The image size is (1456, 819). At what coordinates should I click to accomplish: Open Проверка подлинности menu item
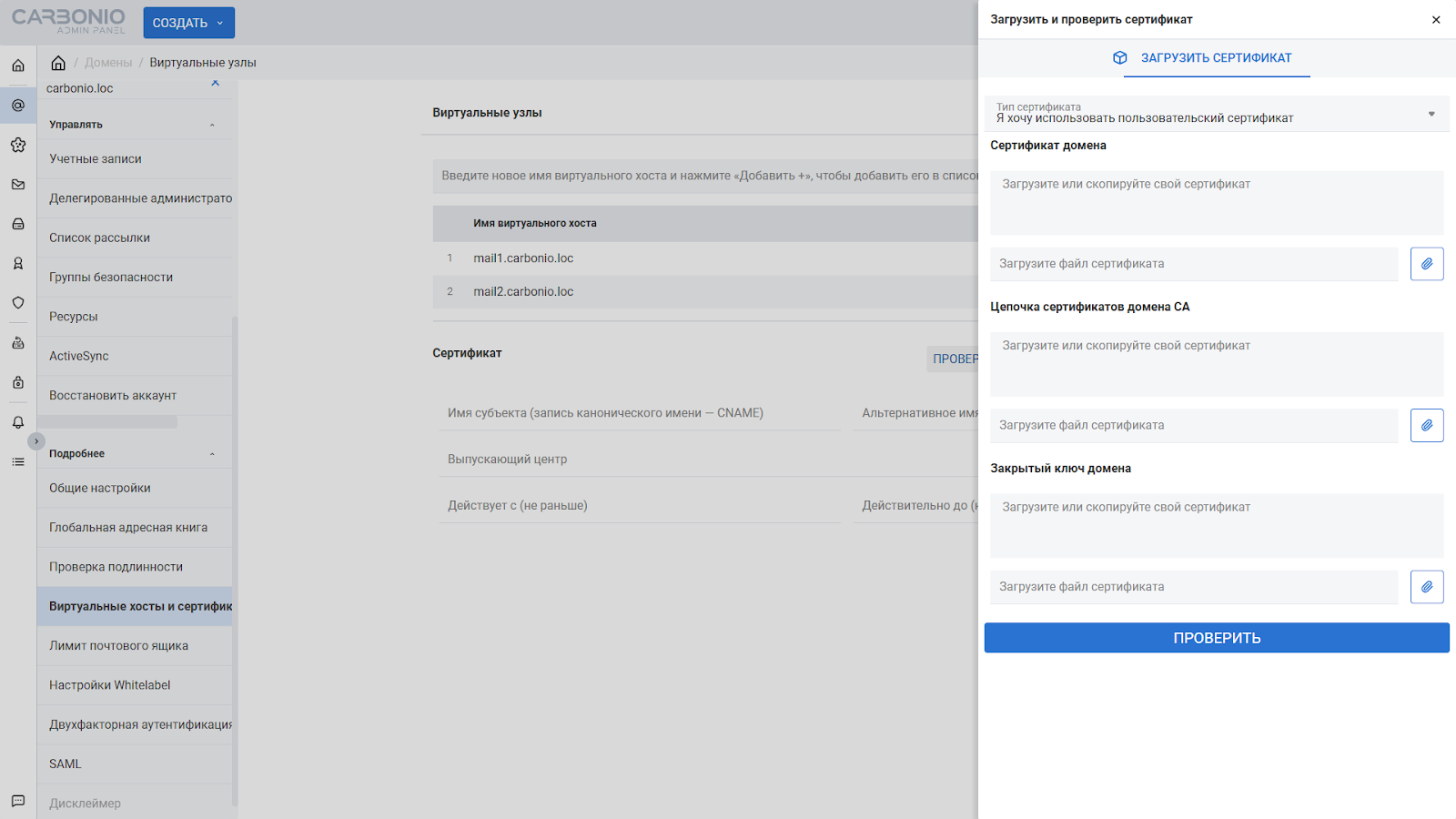click(x=135, y=567)
